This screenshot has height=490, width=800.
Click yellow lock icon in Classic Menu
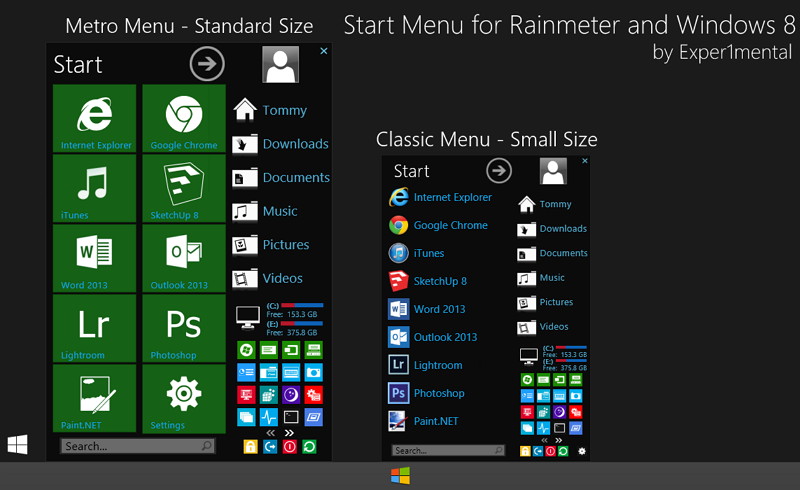tap(525, 451)
